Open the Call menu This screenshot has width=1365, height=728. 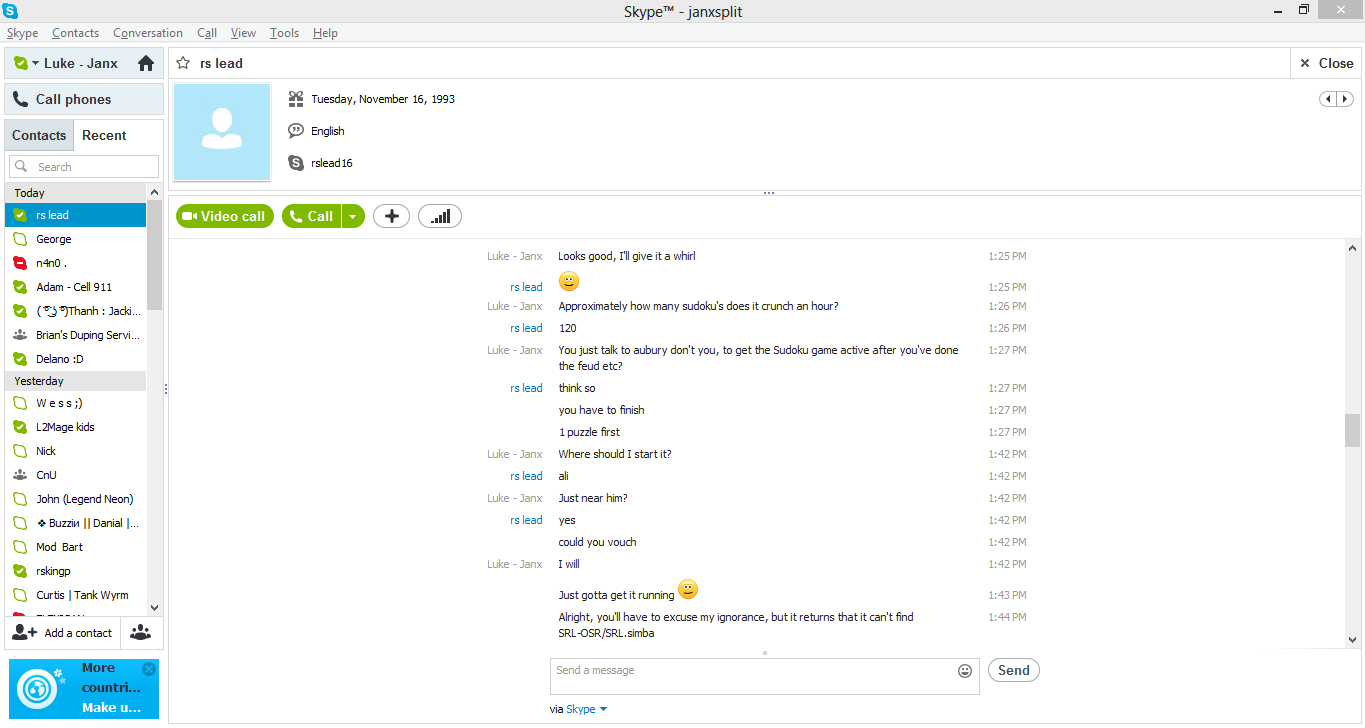click(207, 33)
